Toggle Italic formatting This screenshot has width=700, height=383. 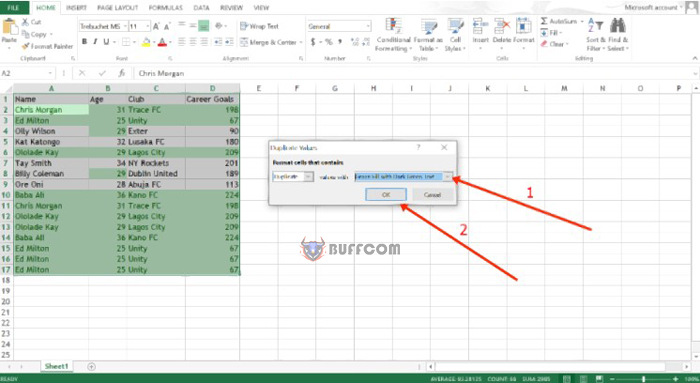click(95, 42)
